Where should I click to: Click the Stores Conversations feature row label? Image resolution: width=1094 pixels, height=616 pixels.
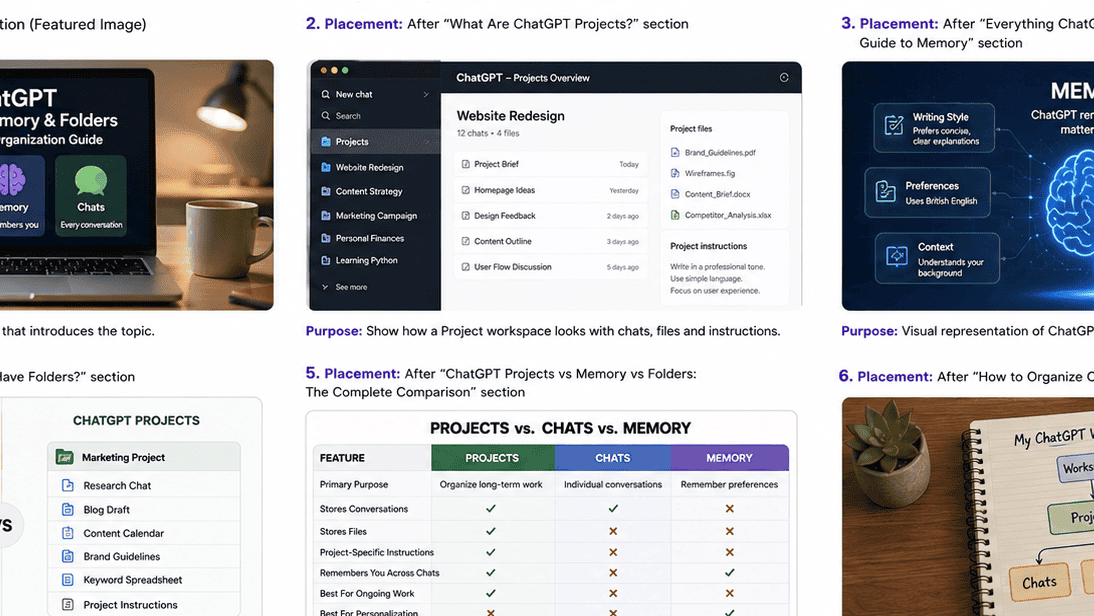(364, 509)
